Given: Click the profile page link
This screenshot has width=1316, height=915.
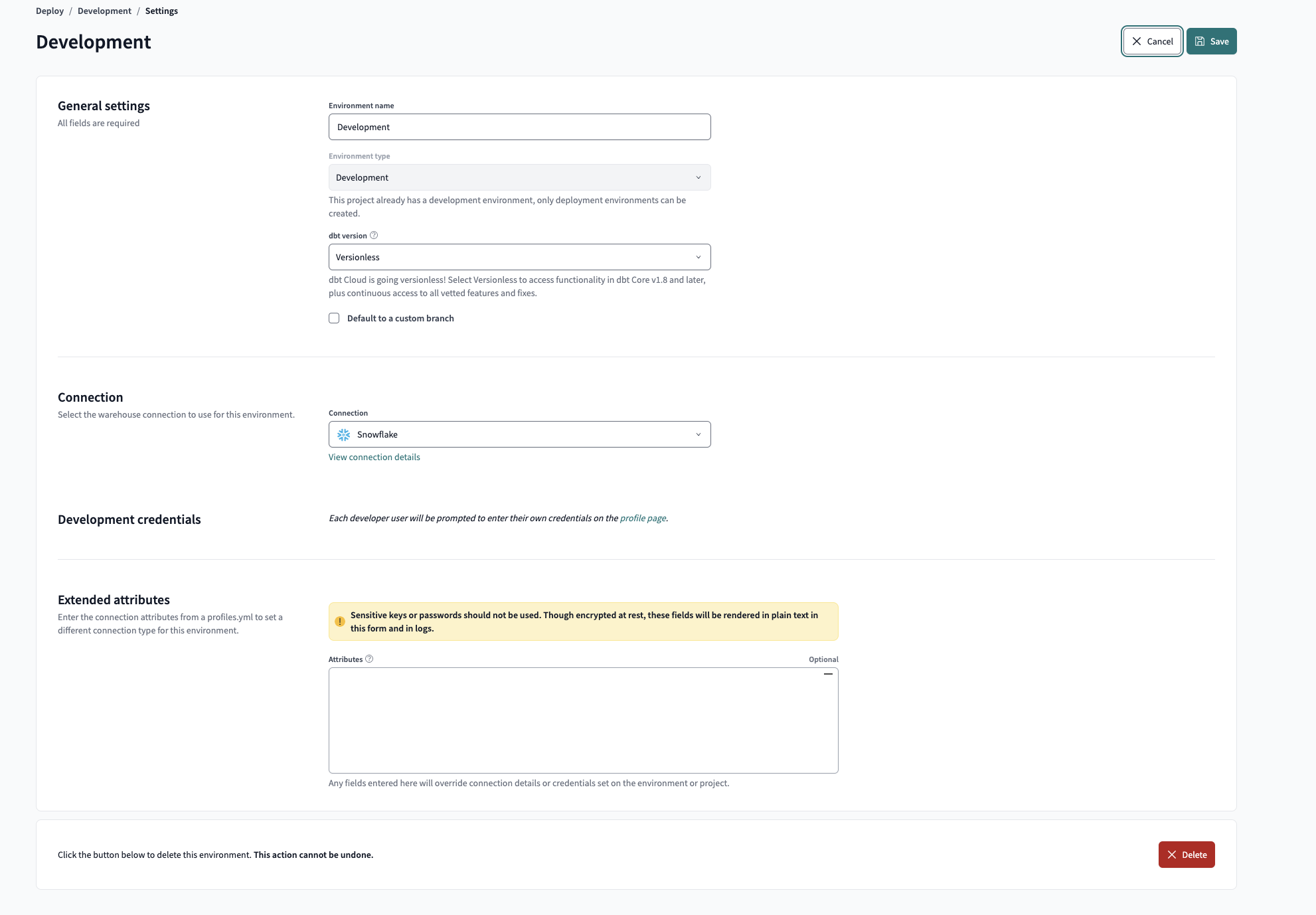Looking at the screenshot, I should click(x=641, y=518).
